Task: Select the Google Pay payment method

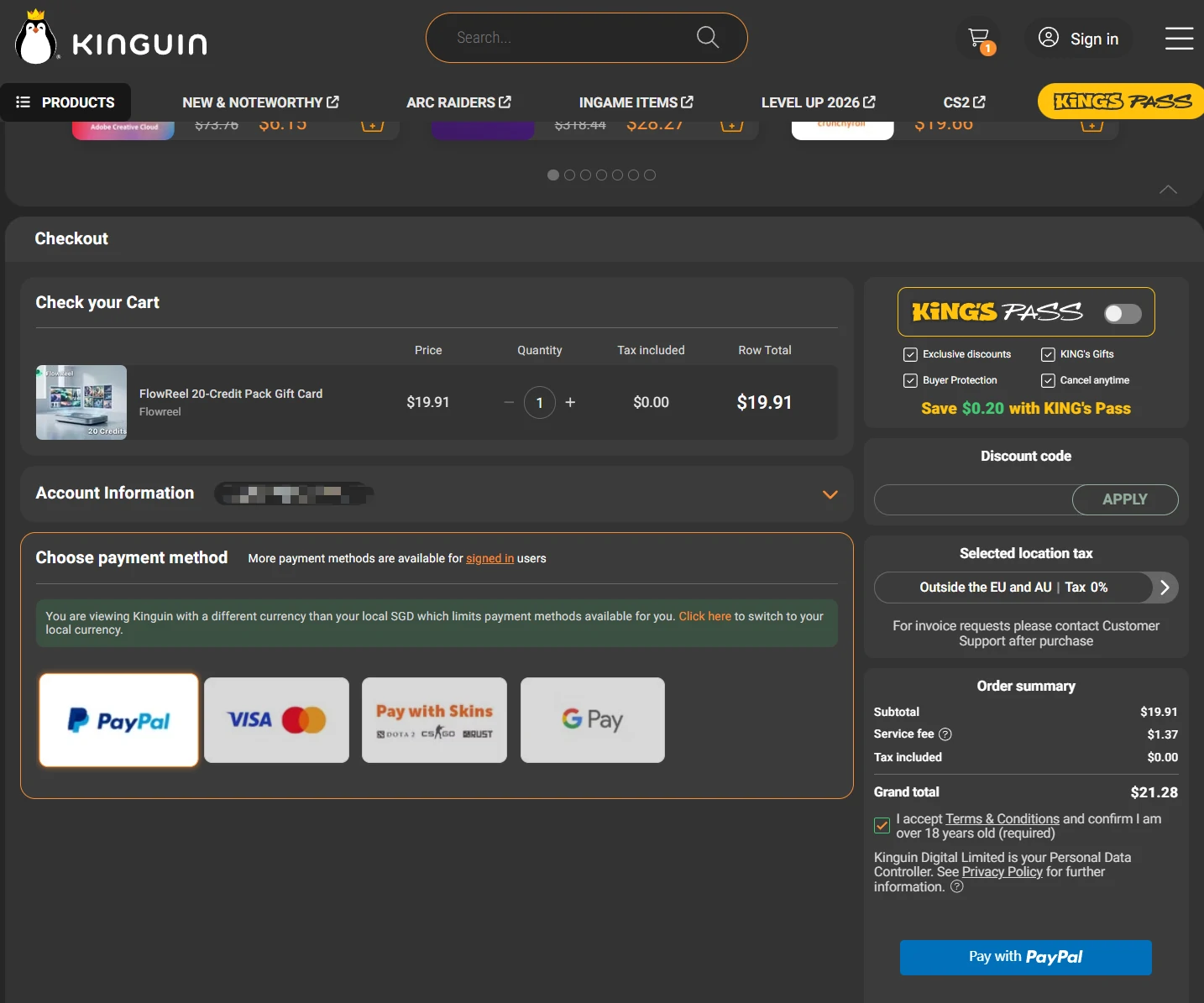Action: [593, 720]
